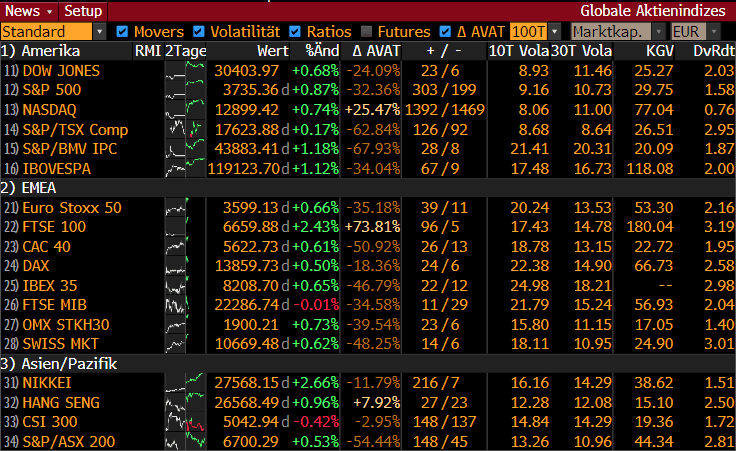This screenshot has width=736, height=451.
Task: Collapse the Amerika section header
Action: 40,51
